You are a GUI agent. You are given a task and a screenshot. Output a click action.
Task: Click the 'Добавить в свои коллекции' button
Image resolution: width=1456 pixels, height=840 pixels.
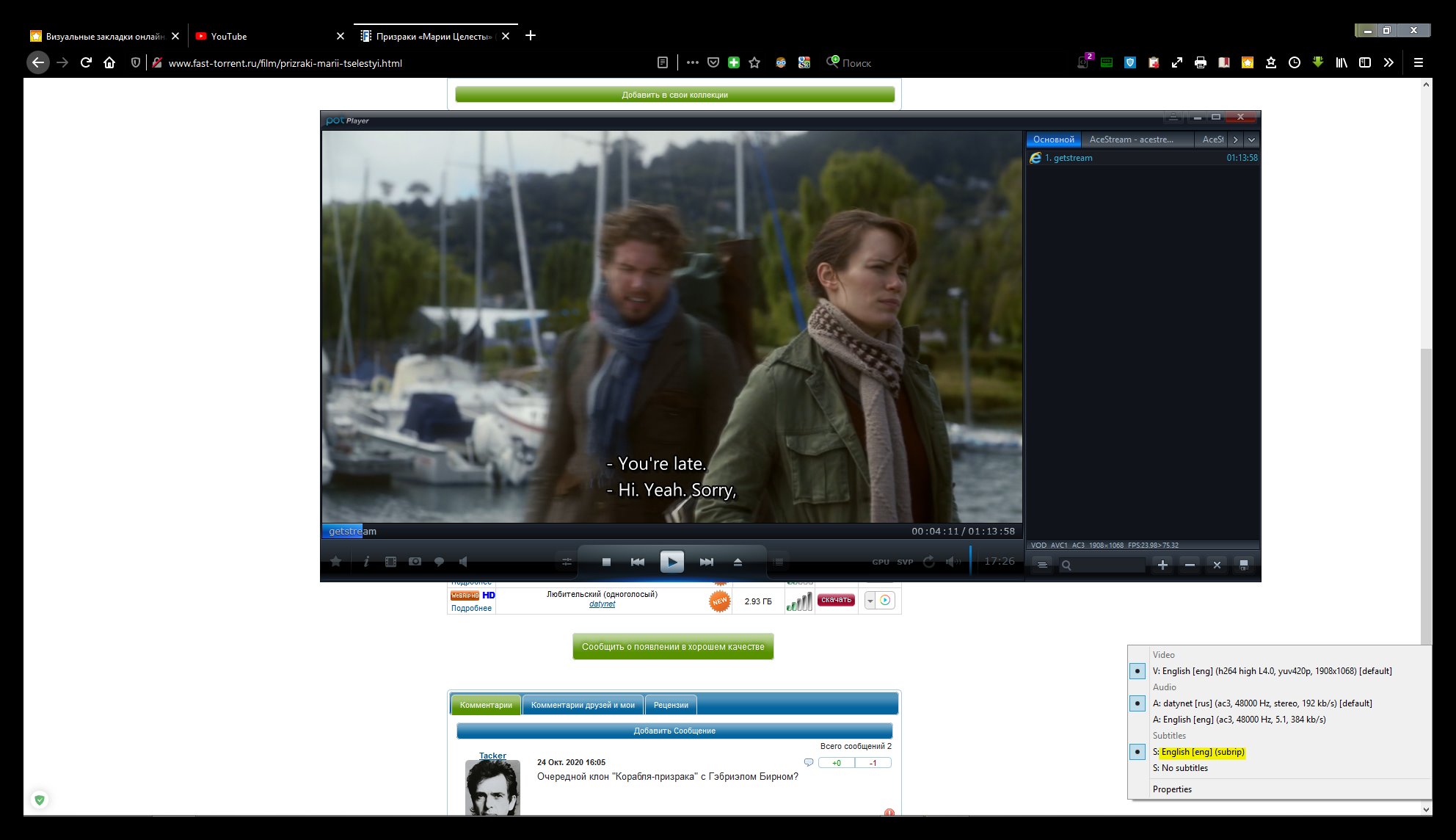click(x=674, y=95)
